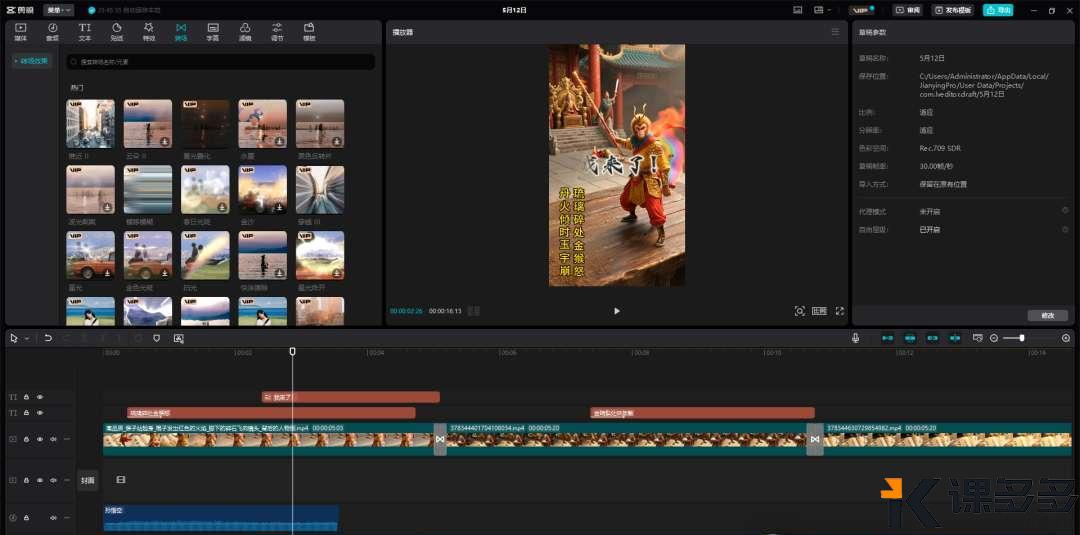
Task: Open the 审阅 review button
Action: point(908,10)
